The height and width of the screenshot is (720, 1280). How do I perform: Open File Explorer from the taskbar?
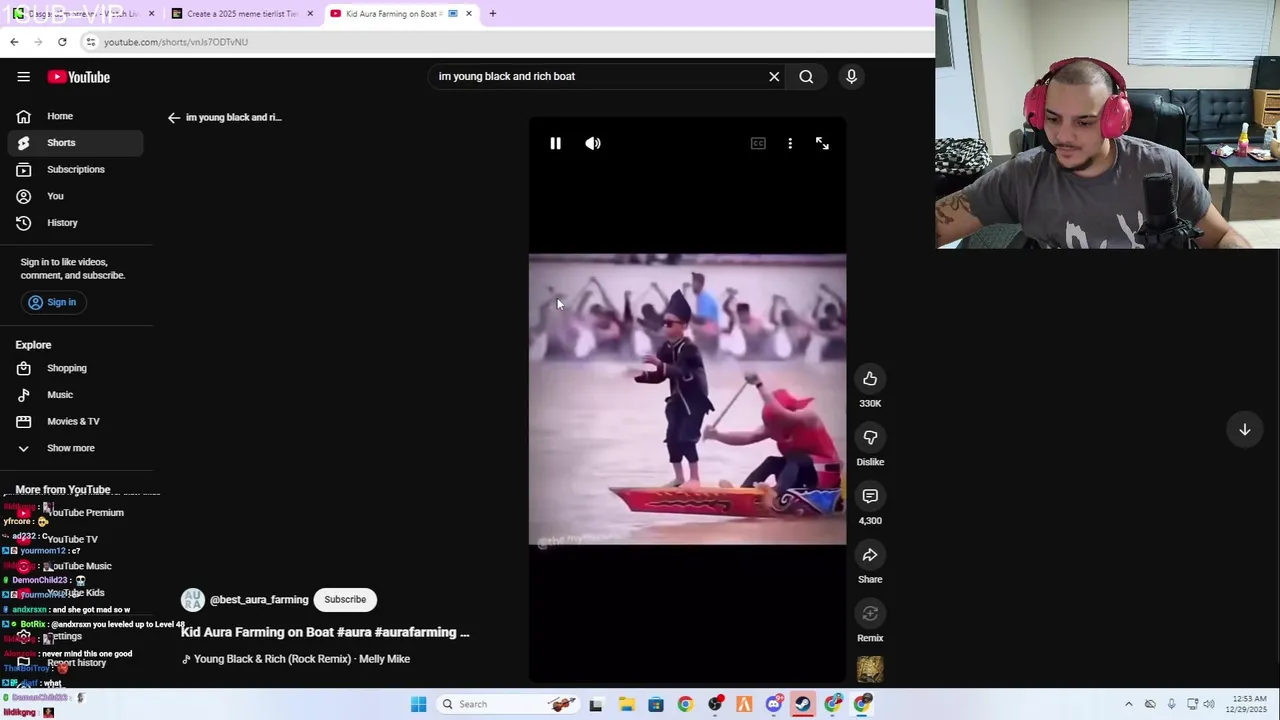coord(626,704)
